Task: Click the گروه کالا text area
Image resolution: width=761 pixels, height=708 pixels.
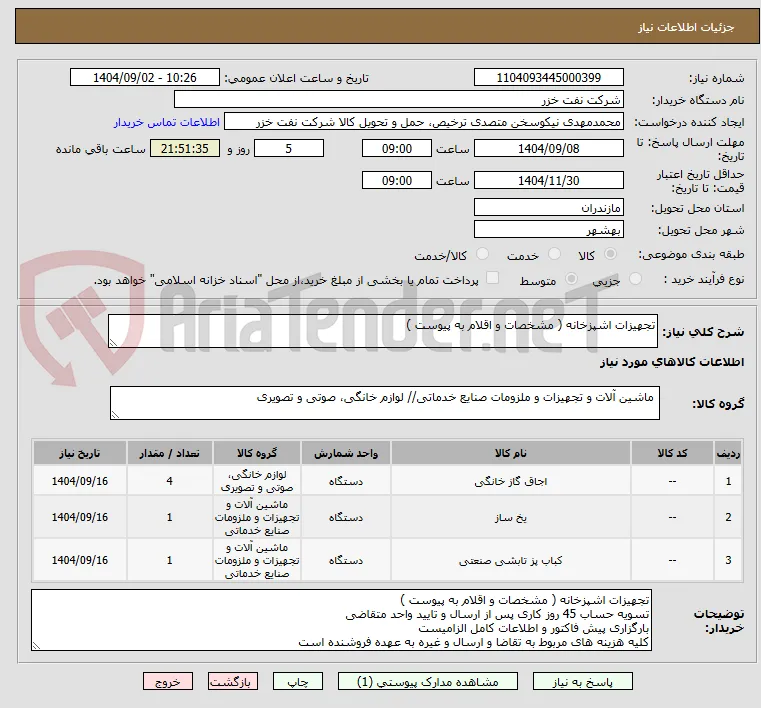Action: coord(385,403)
